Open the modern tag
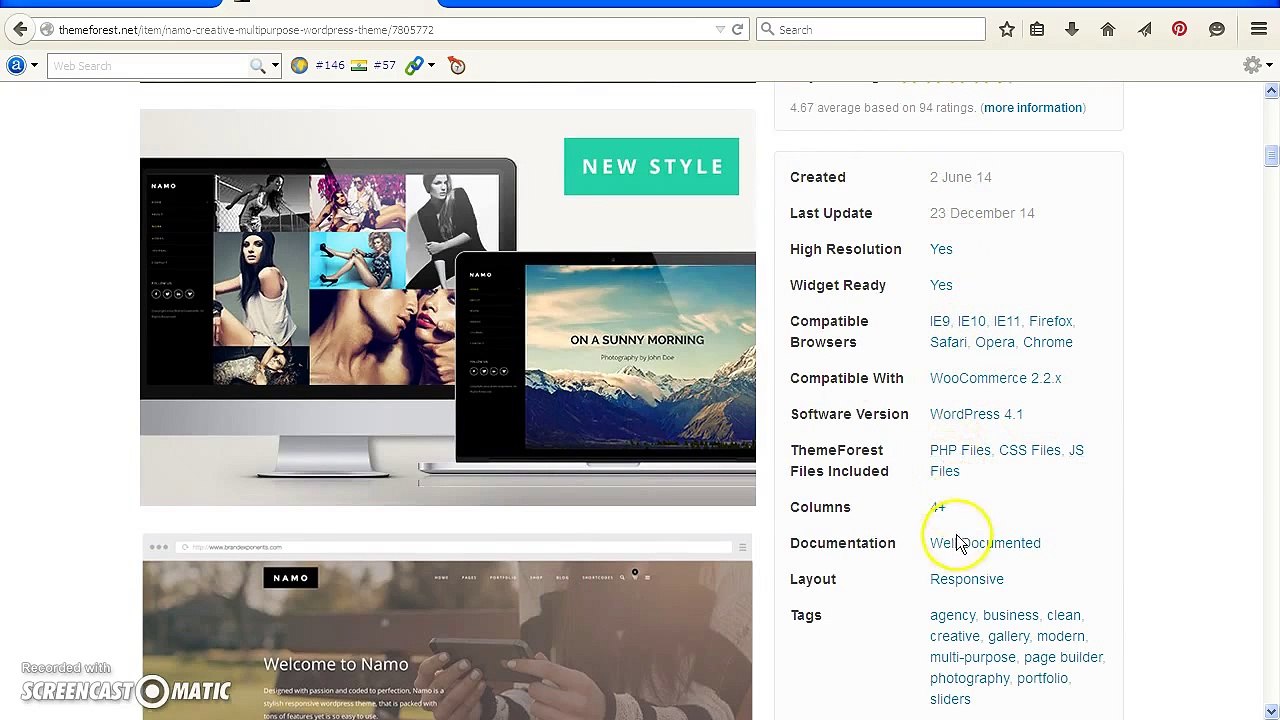Viewport: 1280px width, 720px height. coord(1060,636)
